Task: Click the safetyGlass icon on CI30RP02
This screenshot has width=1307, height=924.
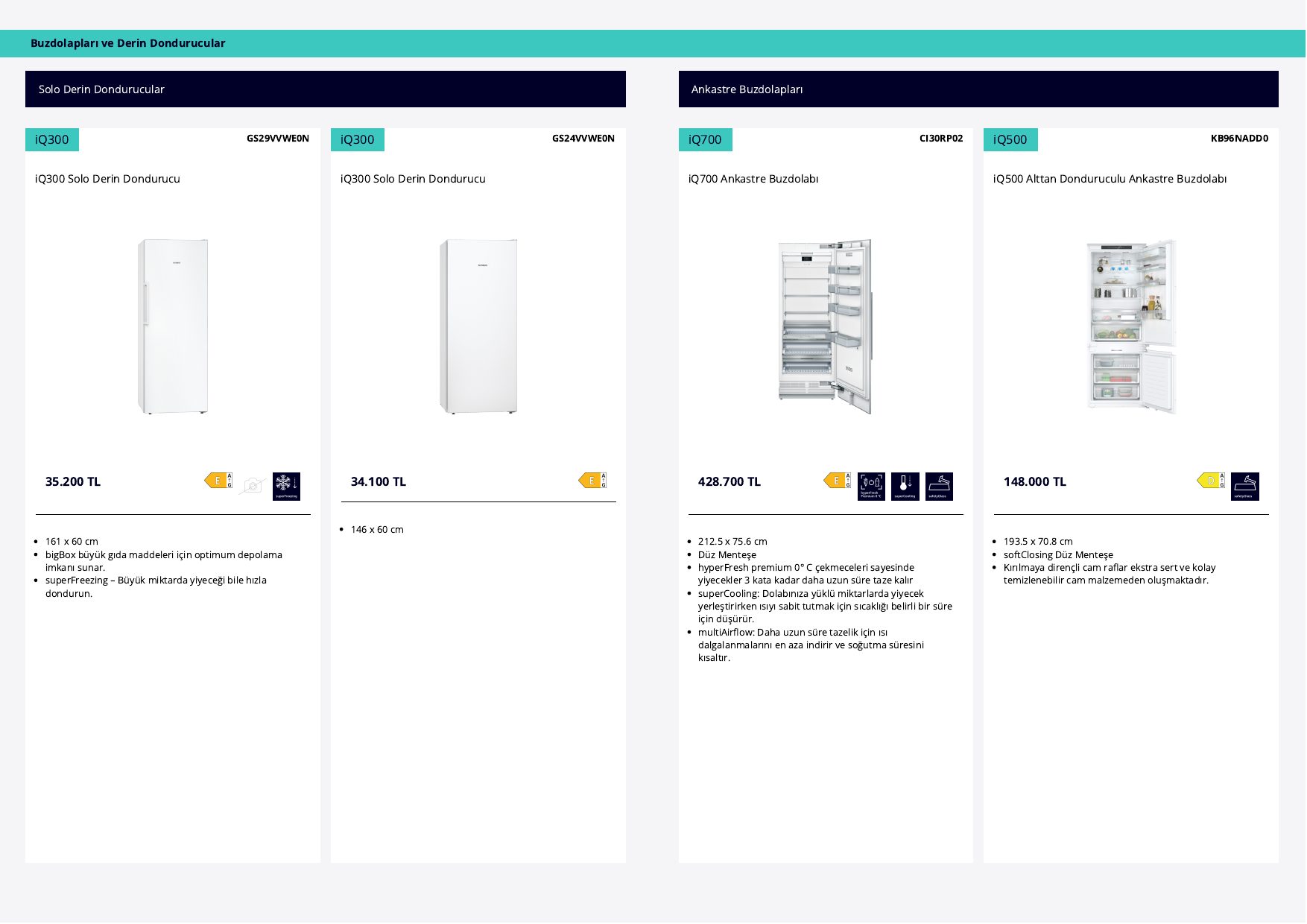Action: click(x=939, y=487)
